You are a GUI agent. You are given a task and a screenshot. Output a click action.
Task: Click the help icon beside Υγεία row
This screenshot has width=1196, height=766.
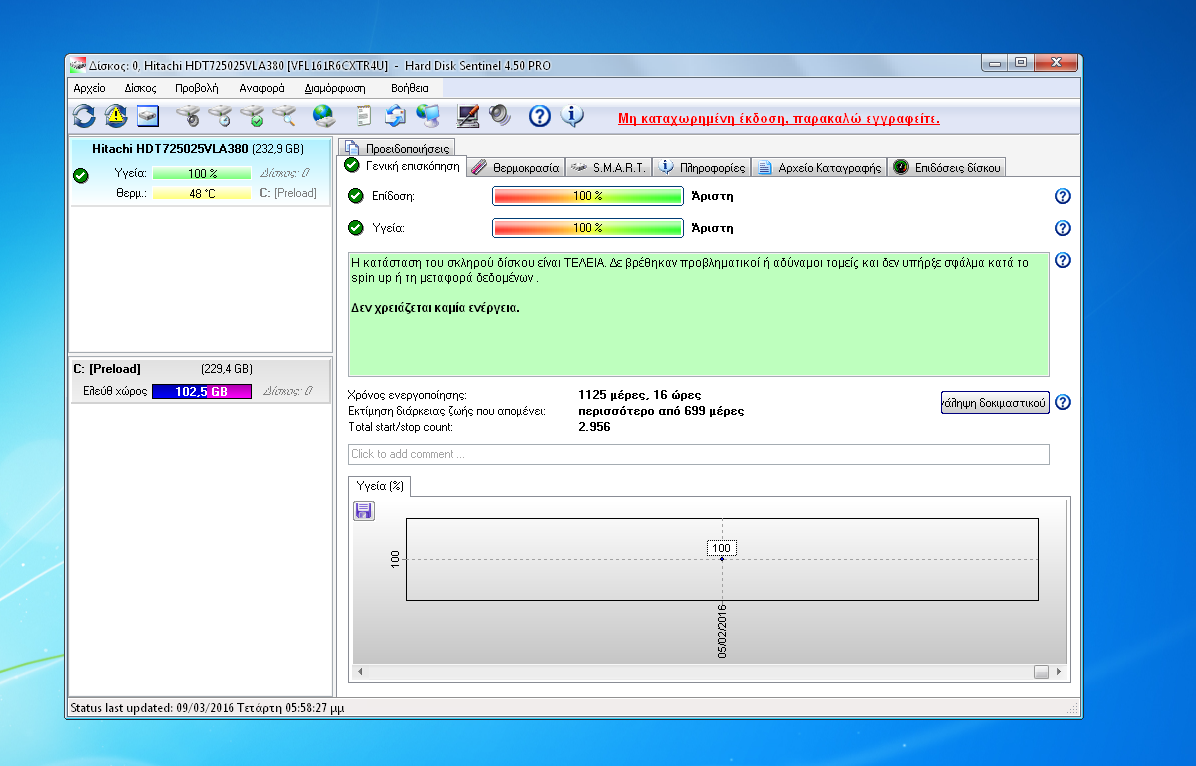pos(1063,228)
